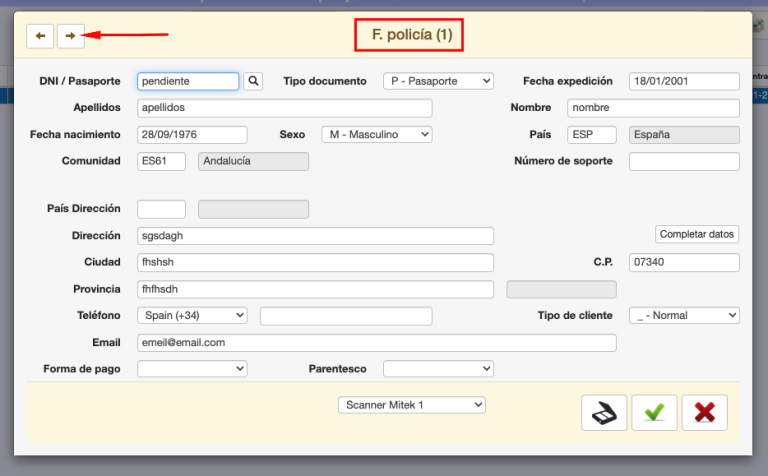Confirm form with green checkmark

[x=654, y=413]
